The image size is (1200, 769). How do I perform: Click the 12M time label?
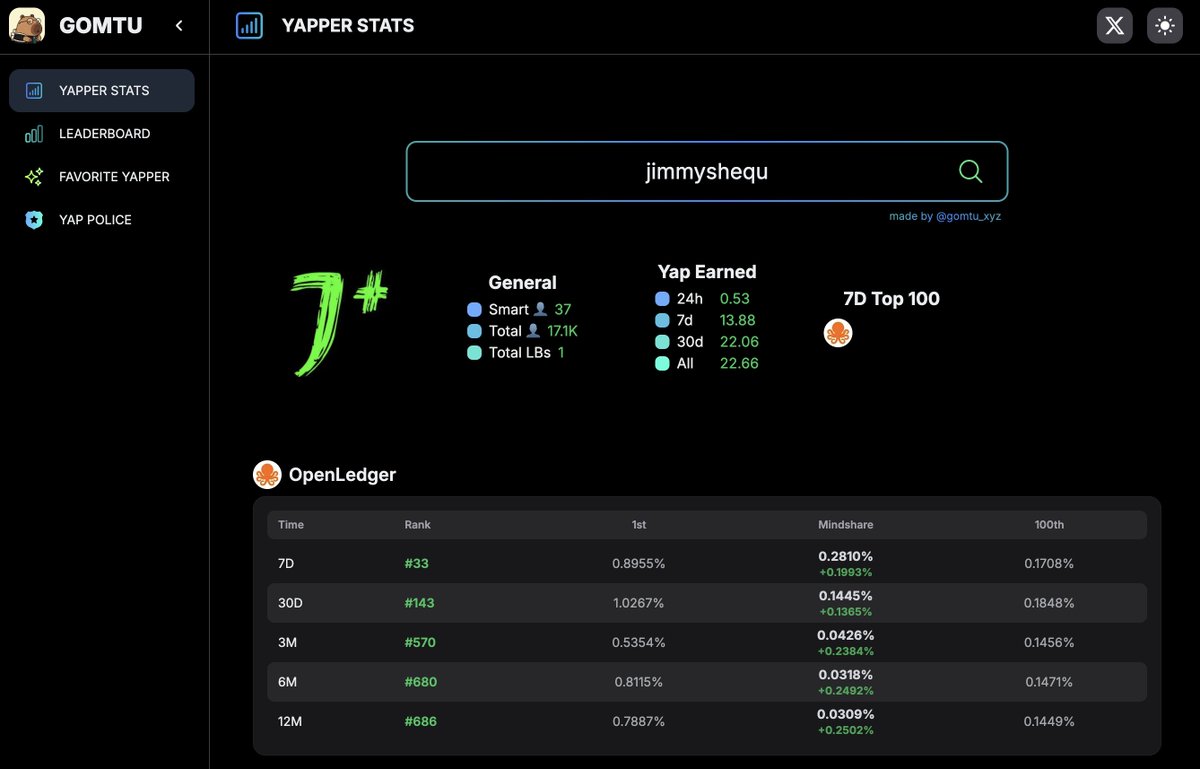point(289,721)
